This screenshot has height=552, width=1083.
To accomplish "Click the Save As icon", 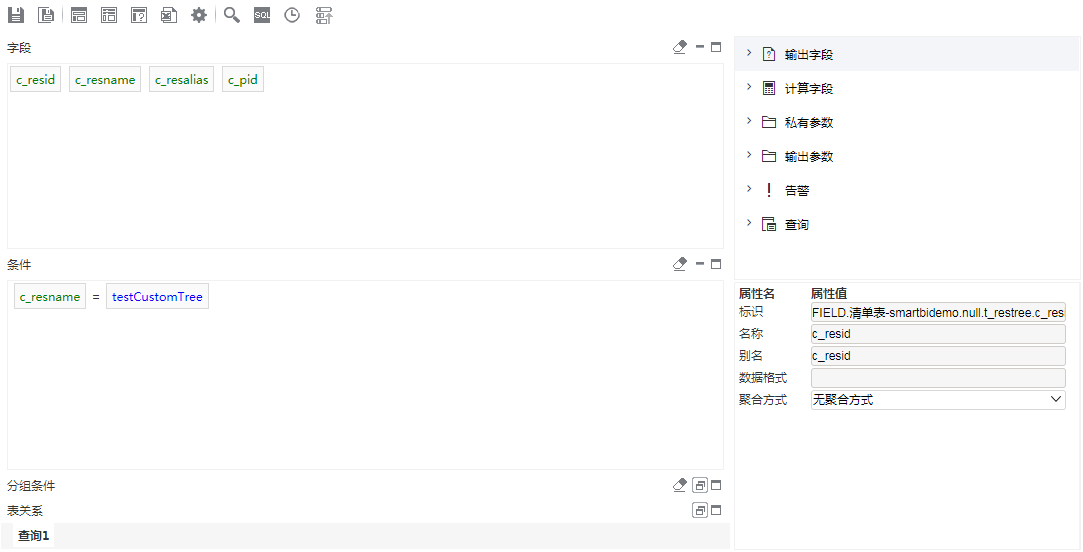I will point(46,15).
